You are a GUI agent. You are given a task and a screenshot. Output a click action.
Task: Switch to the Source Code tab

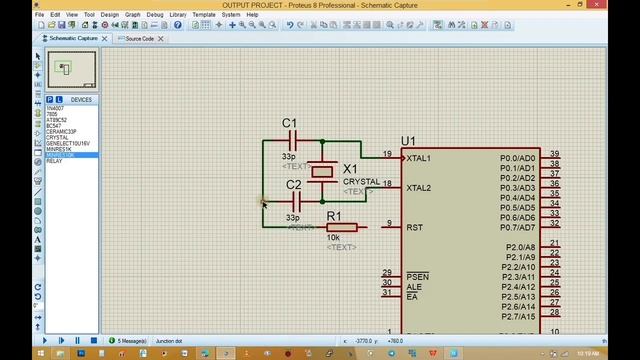pyautogui.click(x=139, y=39)
